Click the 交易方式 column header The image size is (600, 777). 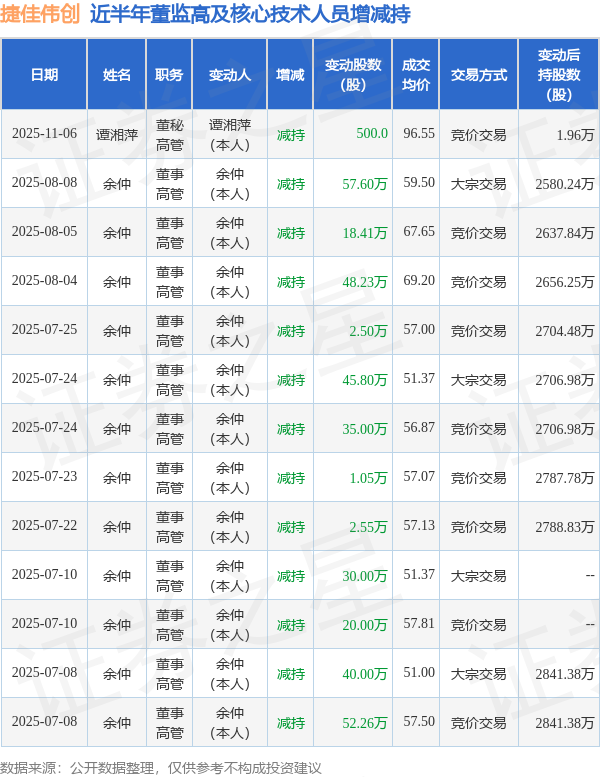[479, 75]
